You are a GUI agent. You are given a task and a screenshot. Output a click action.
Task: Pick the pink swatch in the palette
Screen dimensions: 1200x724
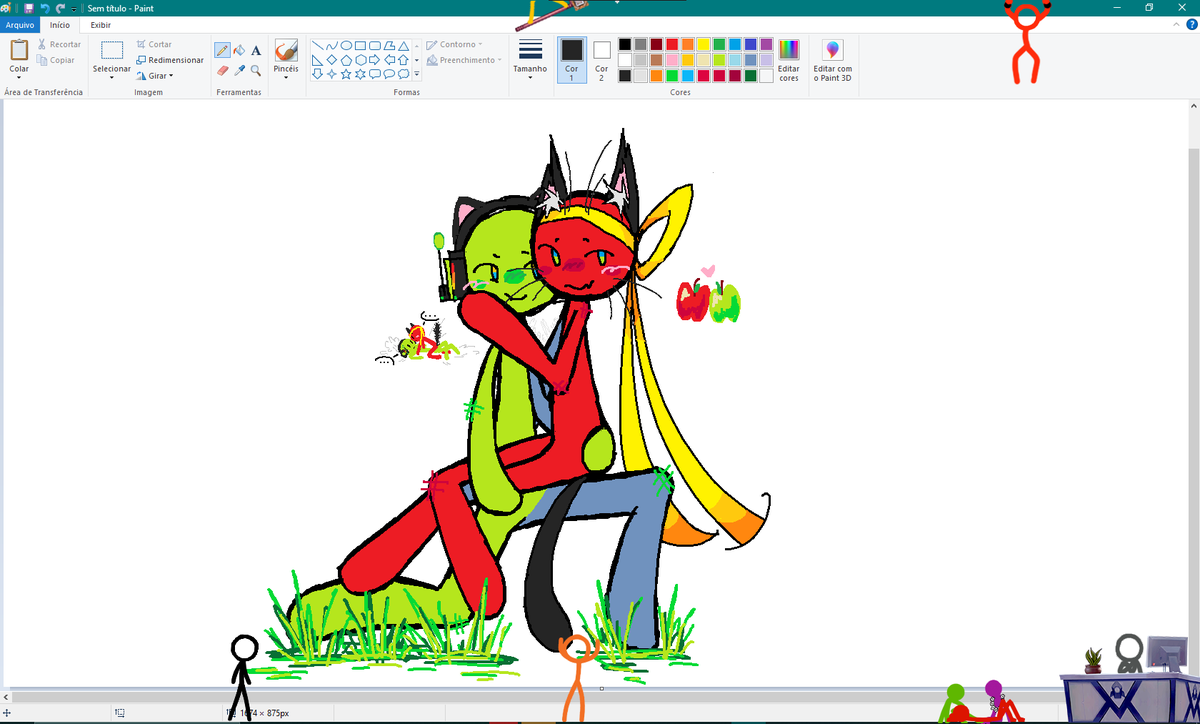pos(672,60)
